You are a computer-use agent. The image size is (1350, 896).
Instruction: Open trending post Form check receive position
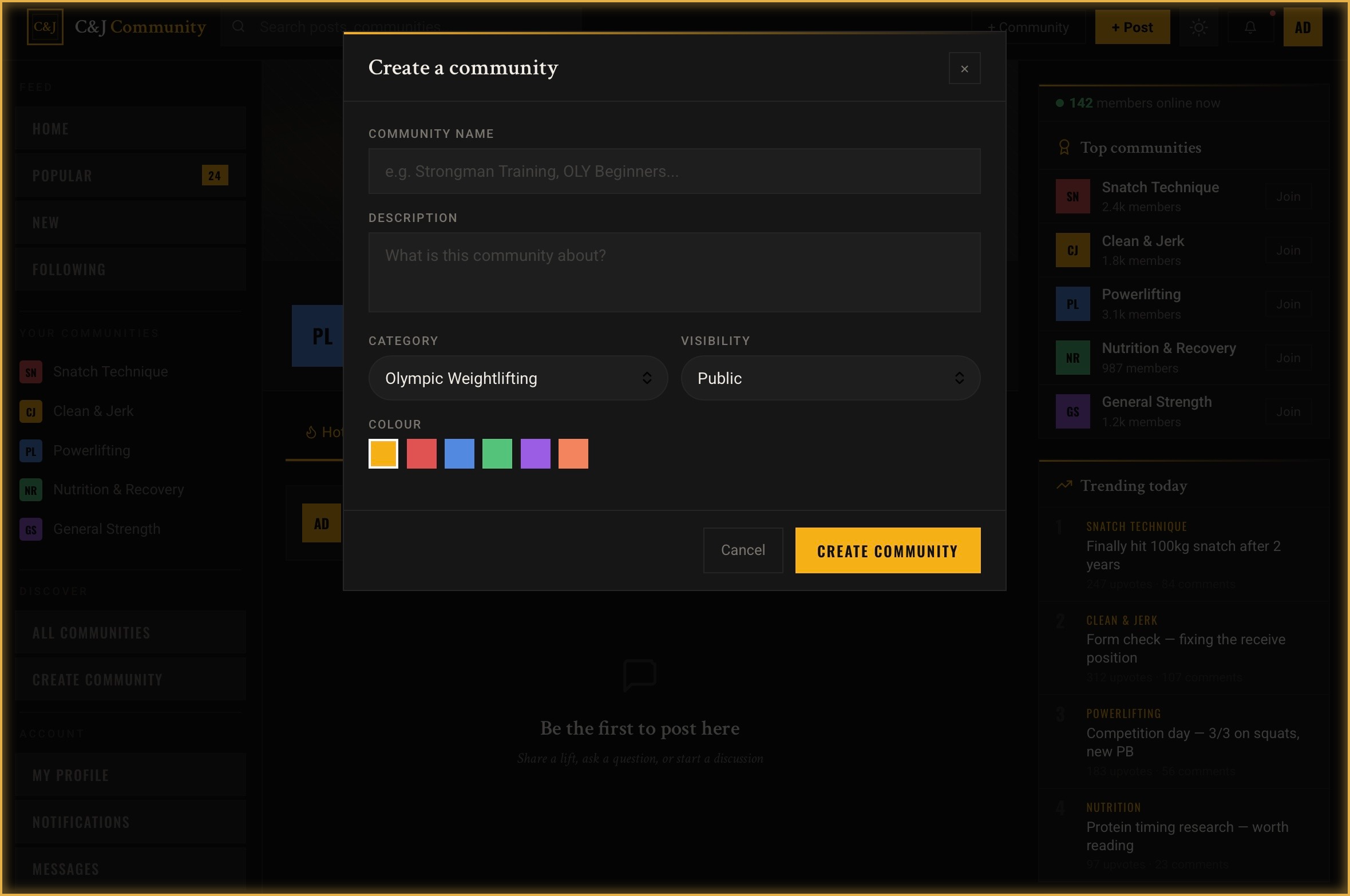click(x=1183, y=648)
